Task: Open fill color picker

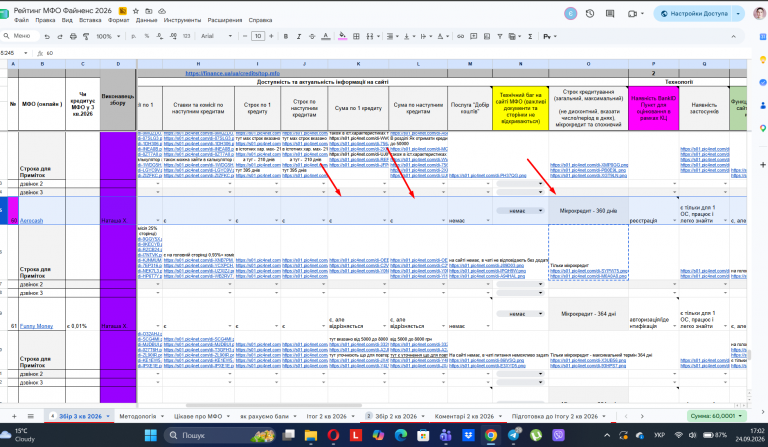Action: [x=342, y=36]
